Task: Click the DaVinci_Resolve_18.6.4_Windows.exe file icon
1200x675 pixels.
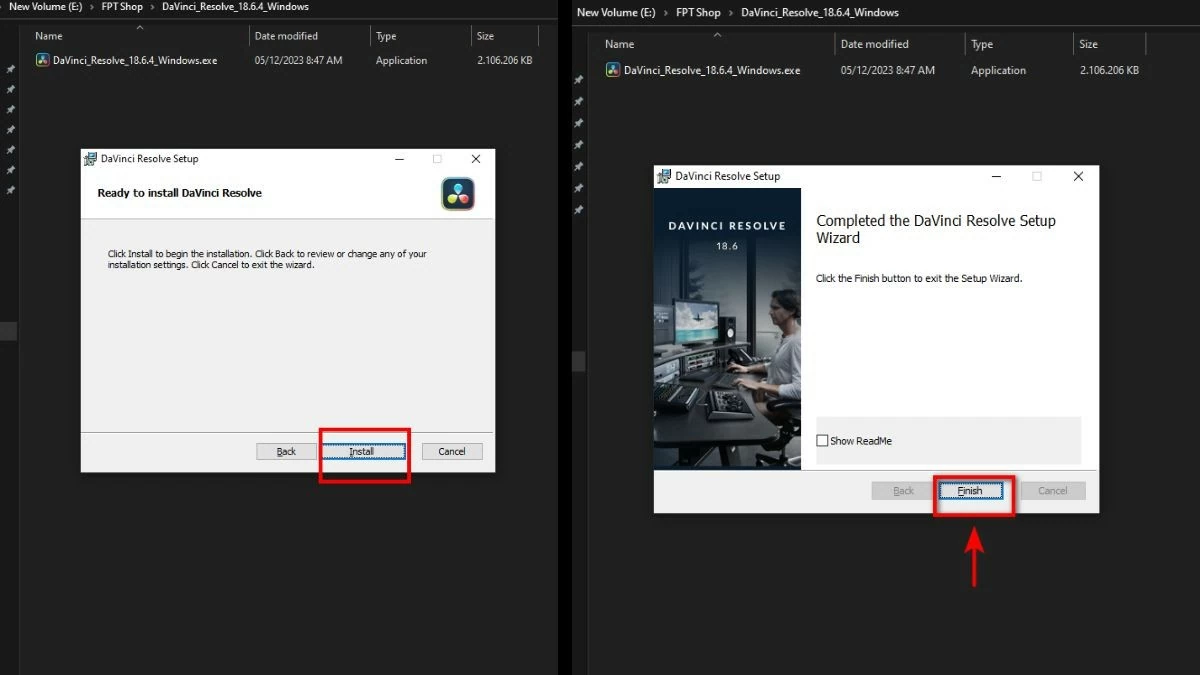Action: [x=42, y=60]
